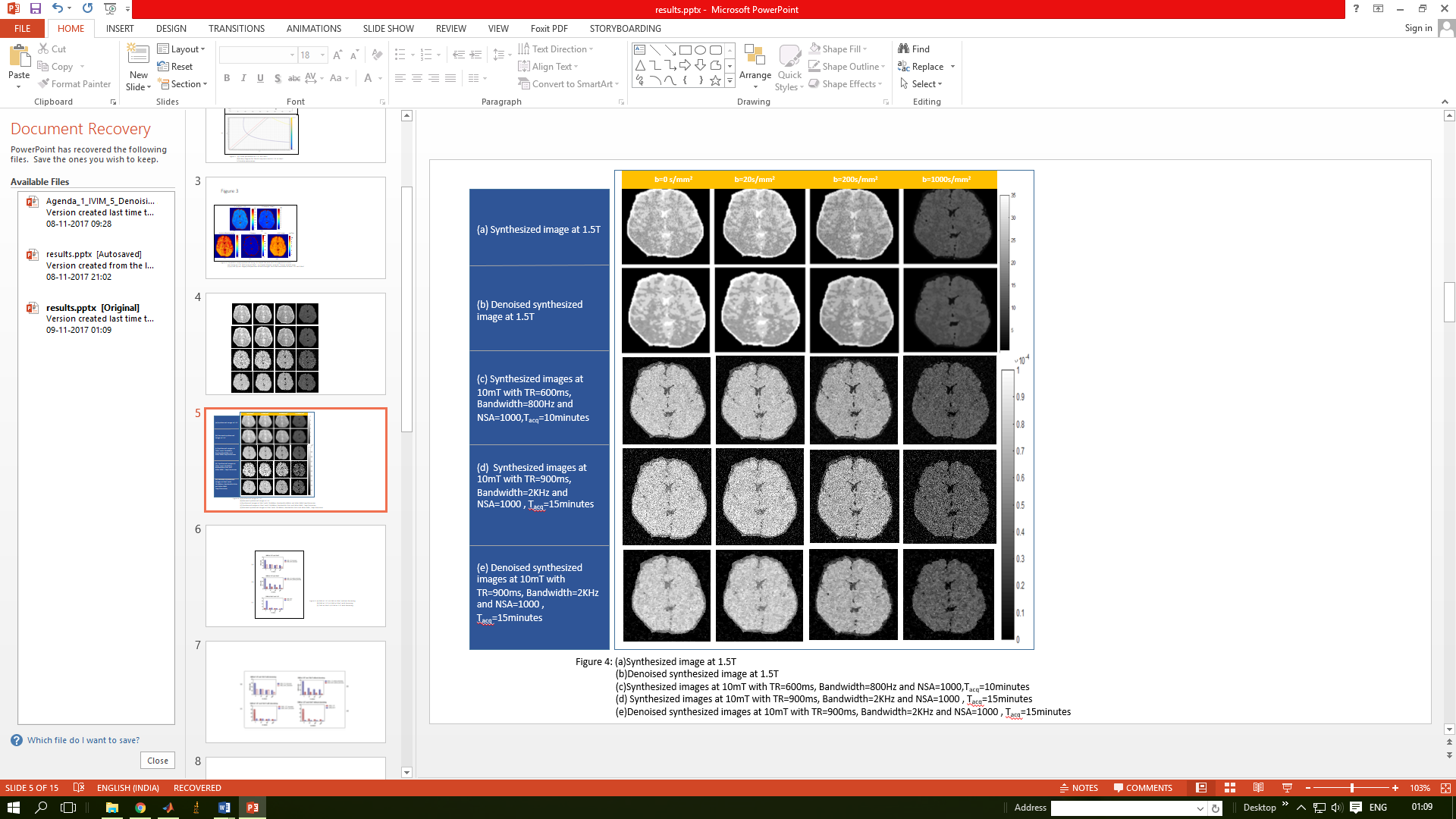Select slide 4 thumbnail
This screenshot has height=819, width=1456.
pyautogui.click(x=296, y=344)
